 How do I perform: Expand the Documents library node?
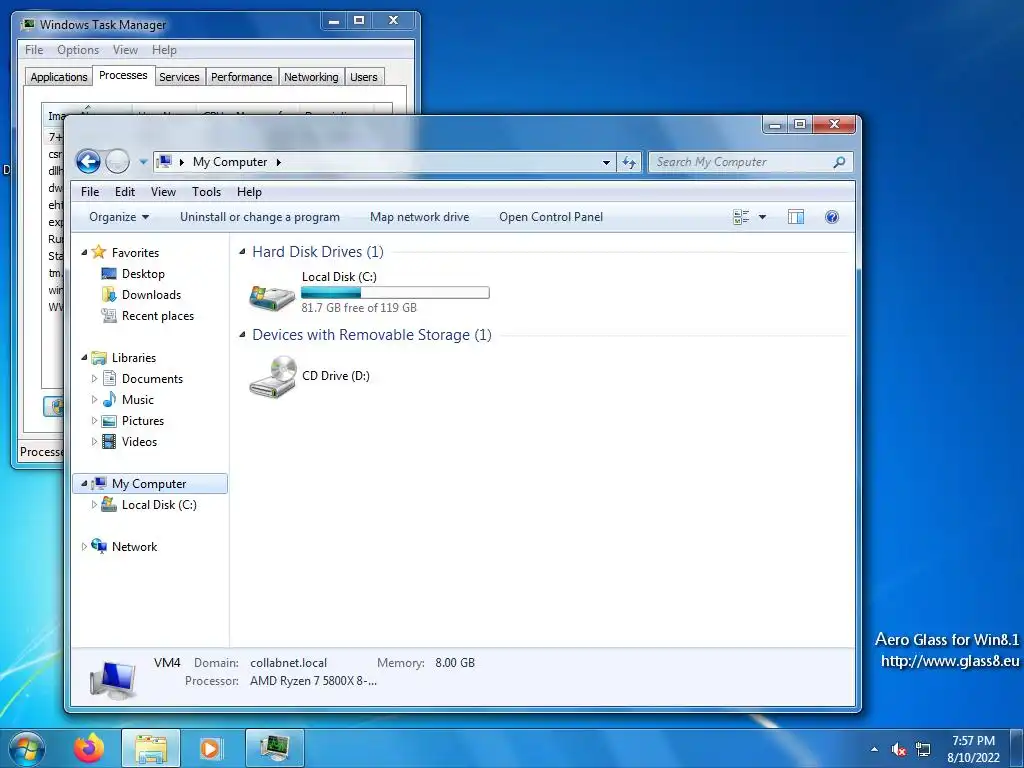click(94, 379)
